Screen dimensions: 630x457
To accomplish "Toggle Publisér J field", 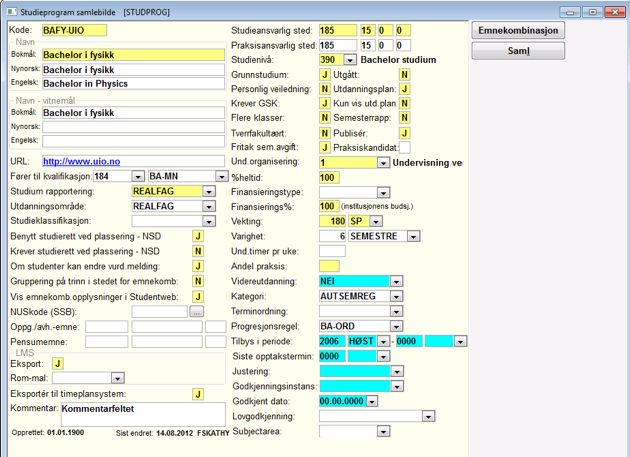I will [404, 133].
